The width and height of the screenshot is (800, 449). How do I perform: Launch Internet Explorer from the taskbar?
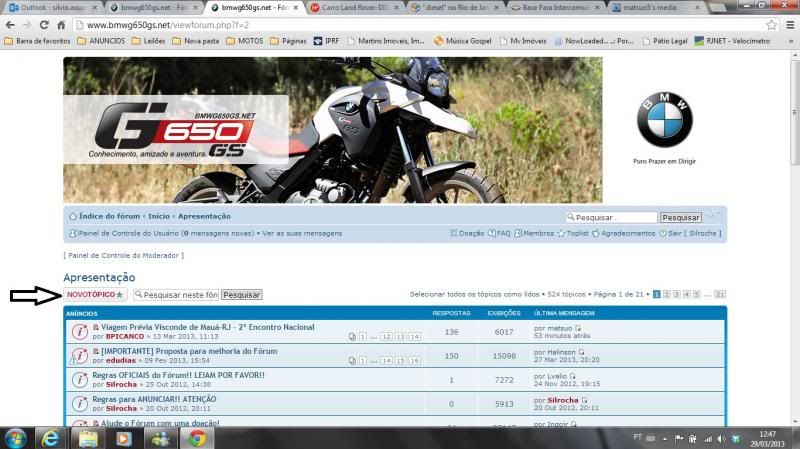[49, 438]
